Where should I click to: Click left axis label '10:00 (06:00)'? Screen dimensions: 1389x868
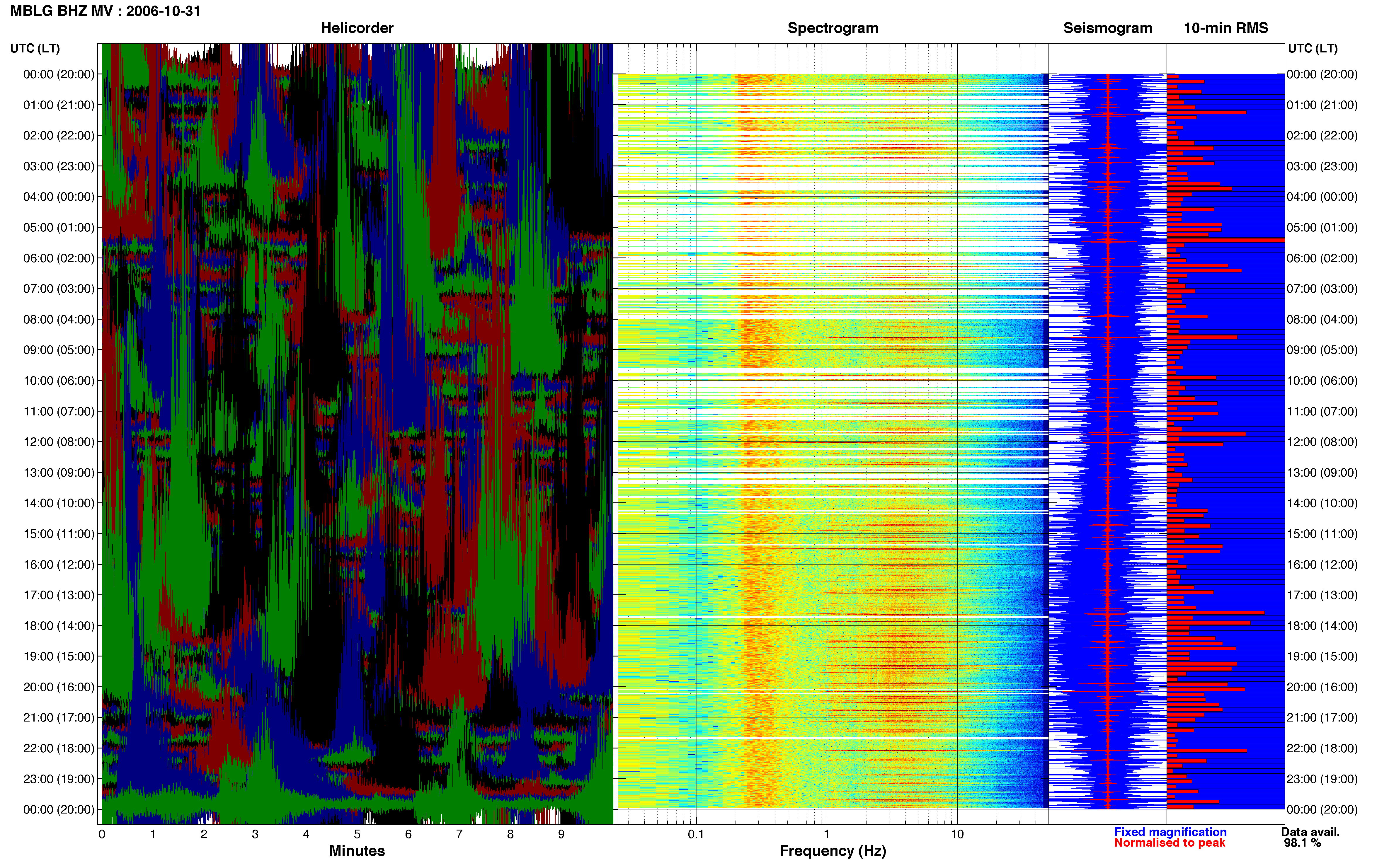point(59,381)
